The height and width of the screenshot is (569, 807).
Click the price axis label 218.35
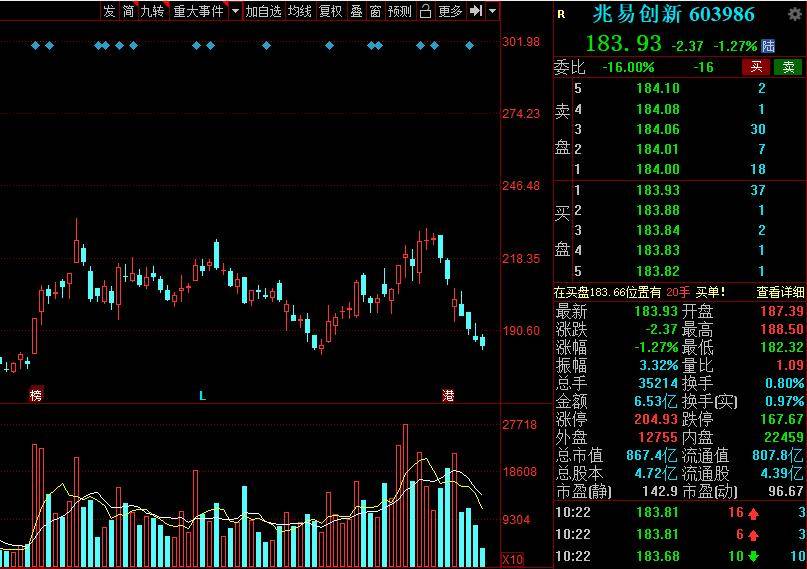tap(521, 259)
